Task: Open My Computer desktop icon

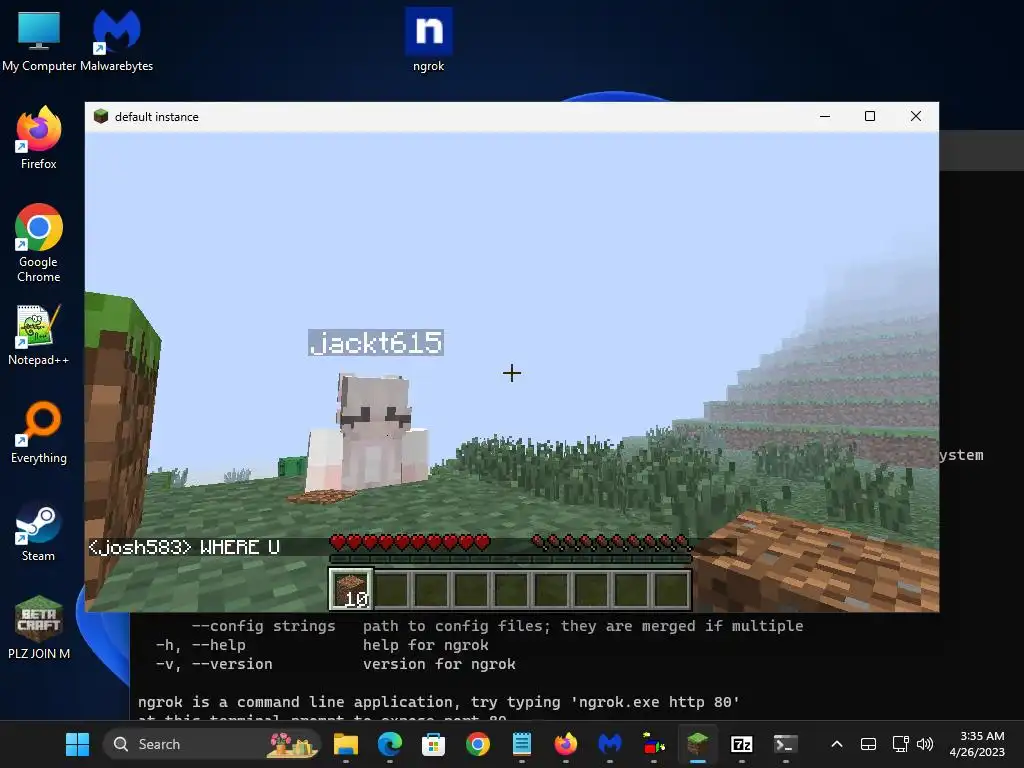Action: pyautogui.click(x=39, y=40)
